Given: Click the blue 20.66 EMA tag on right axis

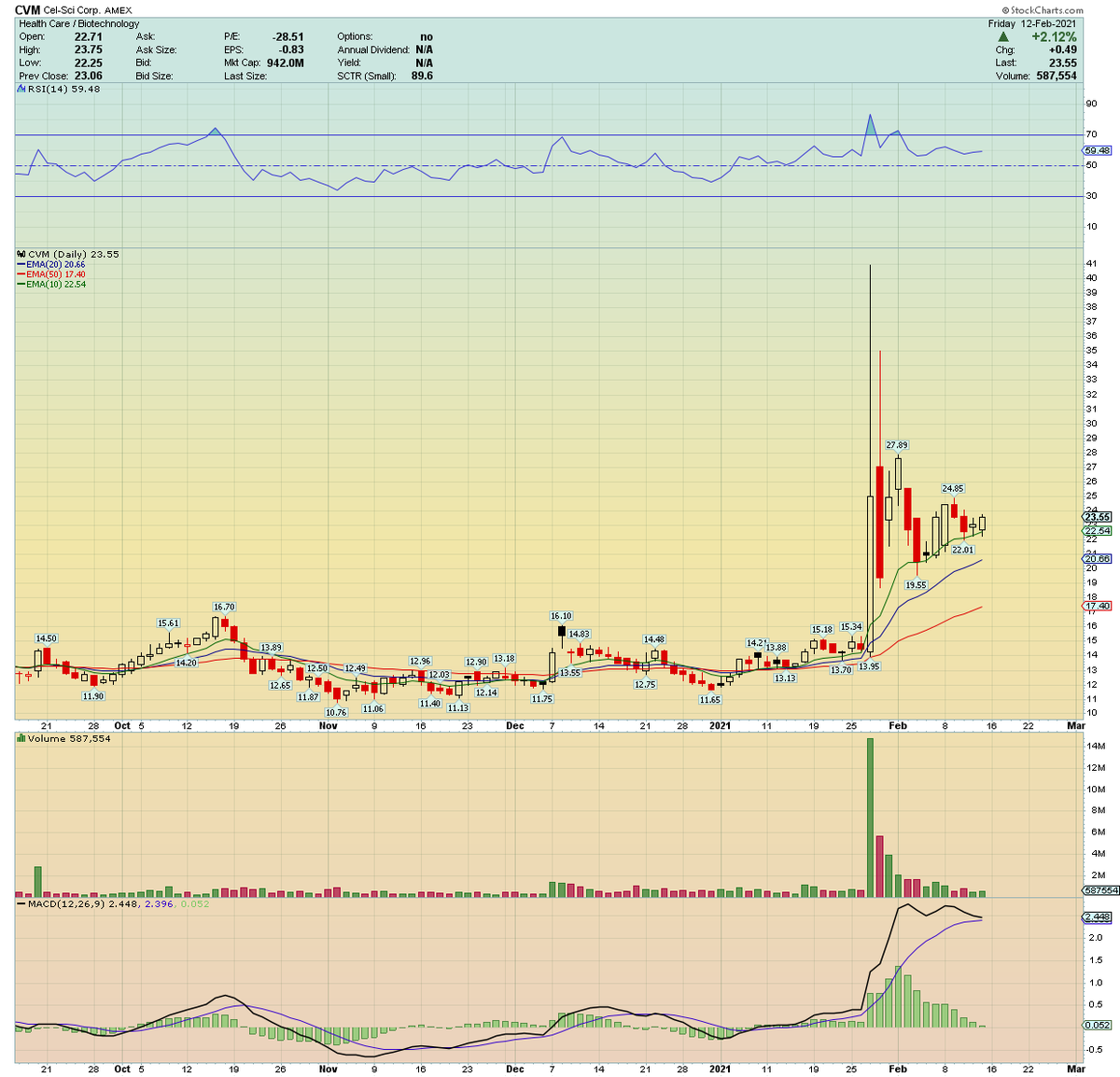Looking at the screenshot, I should 1098,558.
